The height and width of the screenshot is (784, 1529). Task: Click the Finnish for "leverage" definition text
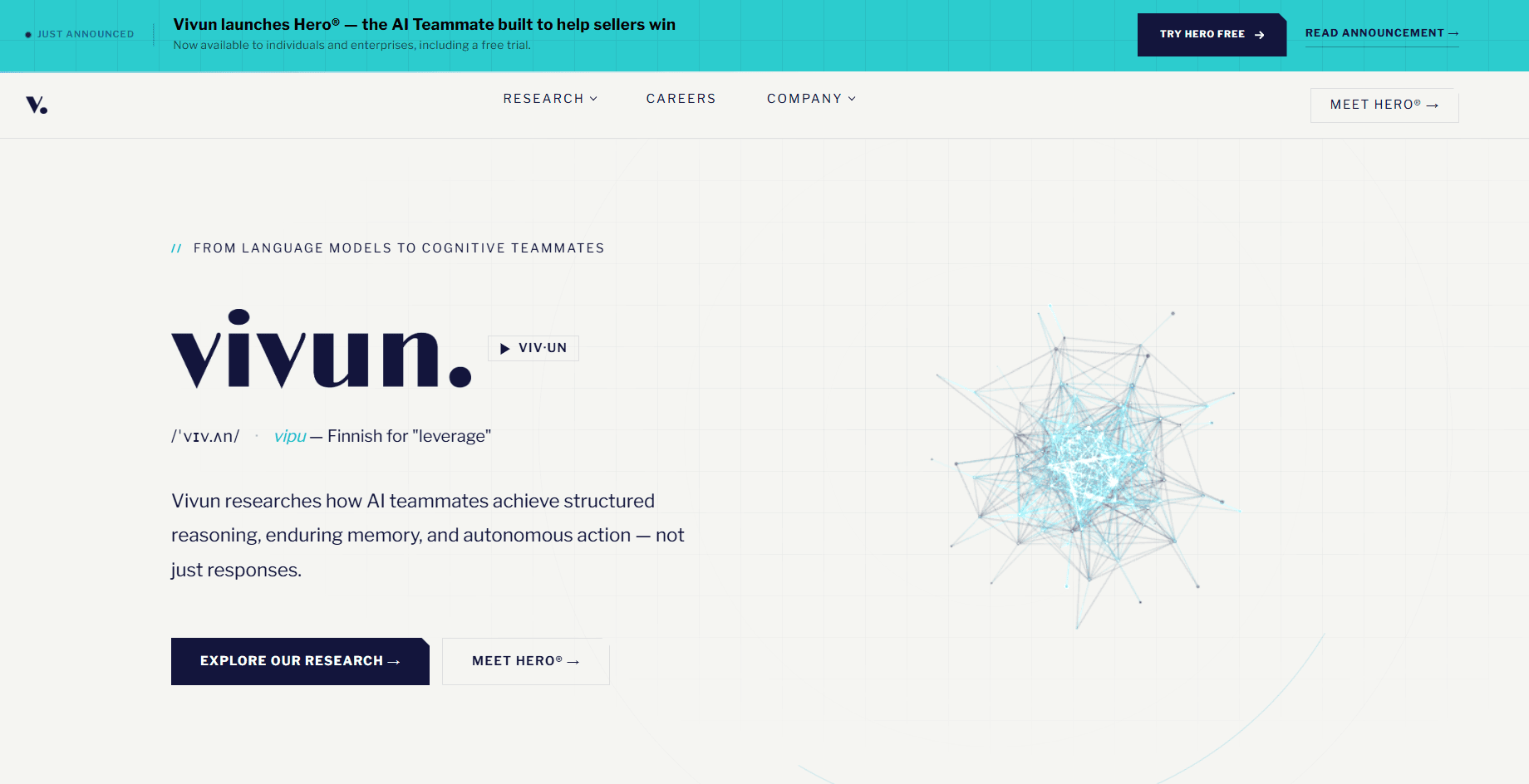[x=409, y=436]
